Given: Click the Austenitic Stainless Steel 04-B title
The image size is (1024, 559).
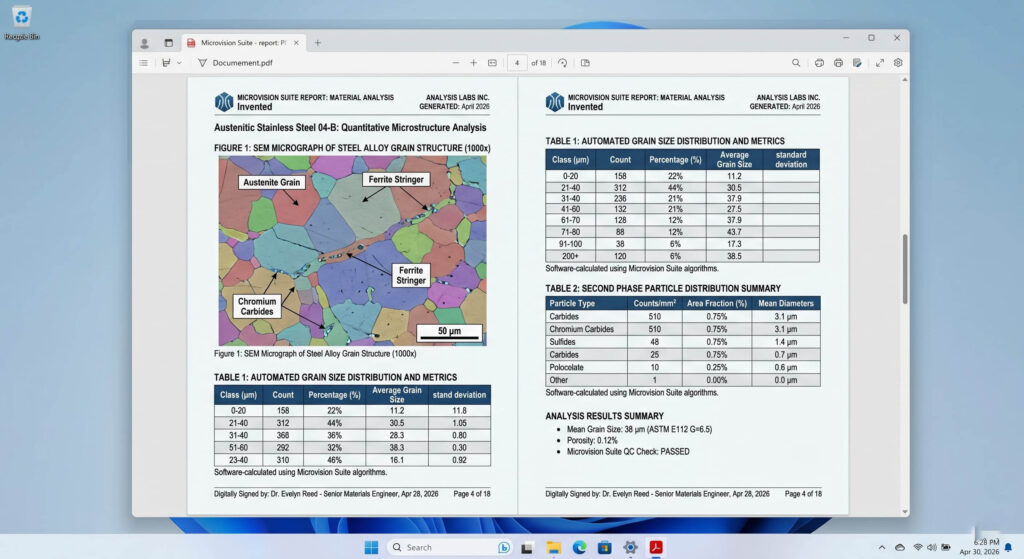Looking at the screenshot, I should click(x=350, y=127).
